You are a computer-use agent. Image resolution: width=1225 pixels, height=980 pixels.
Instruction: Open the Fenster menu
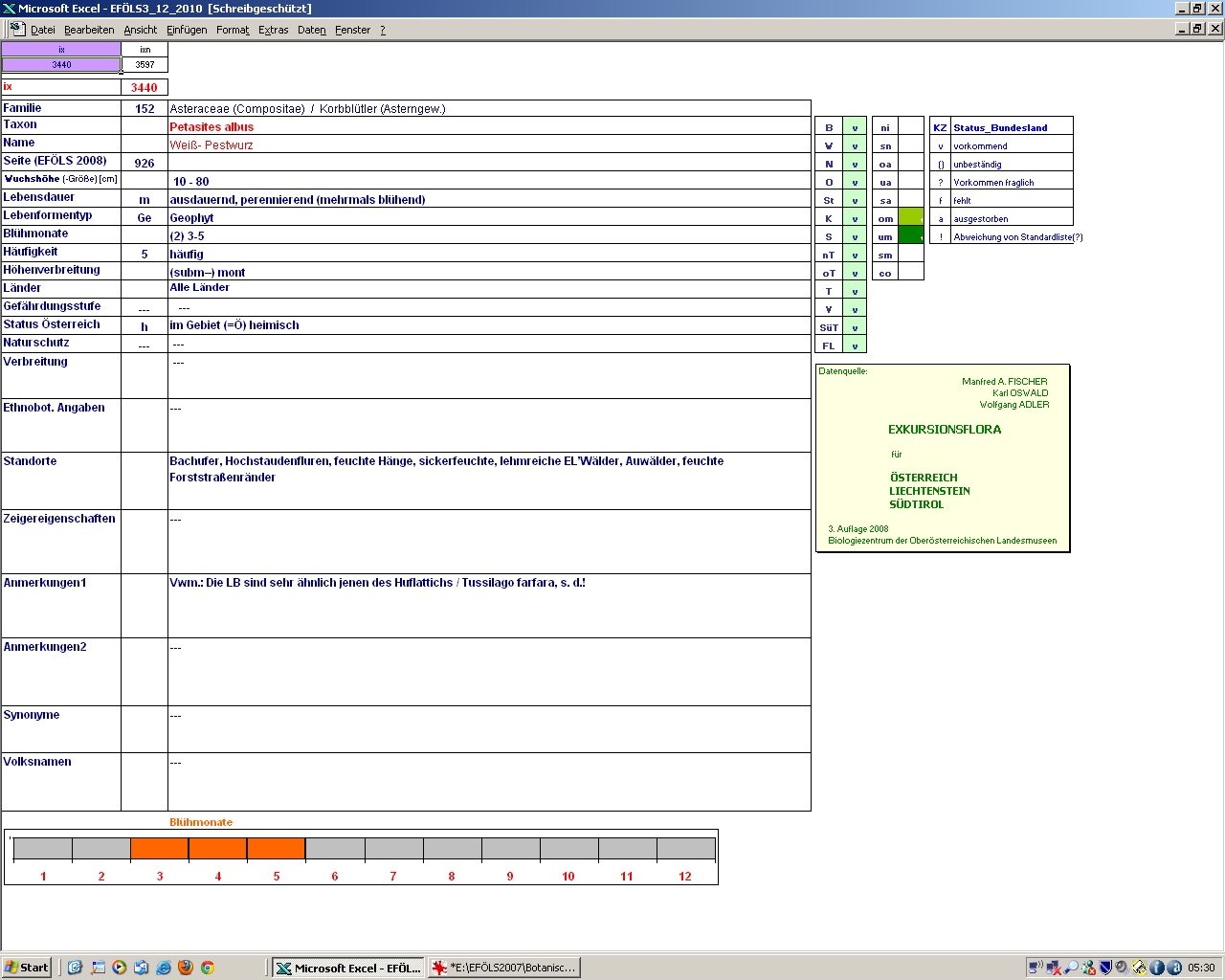coord(353,30)
